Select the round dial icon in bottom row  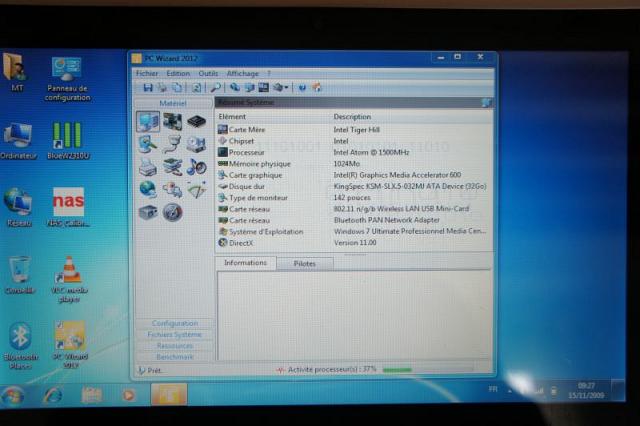[x=172, y=212]
